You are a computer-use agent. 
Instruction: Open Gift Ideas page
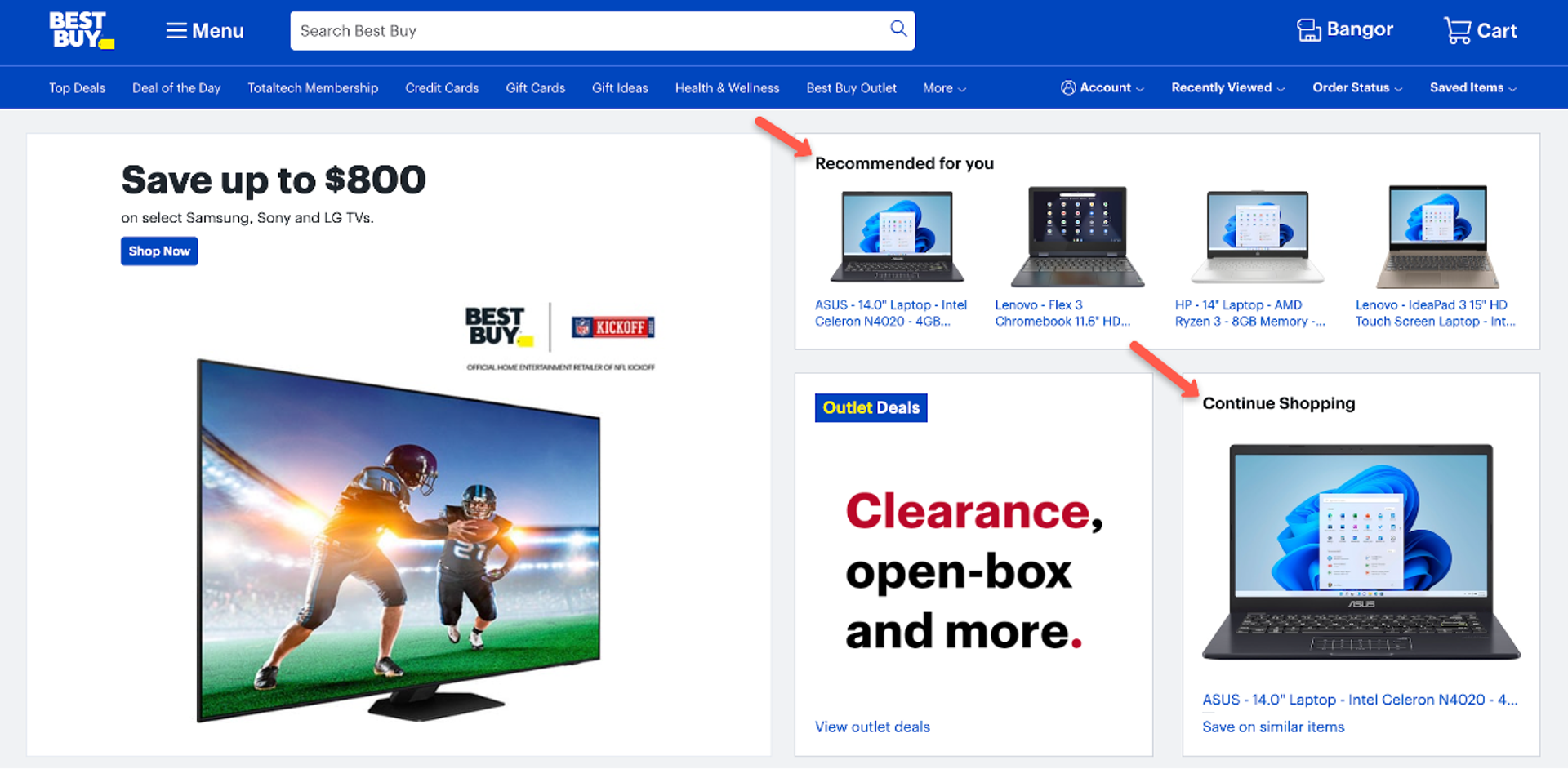pos(620,88)
